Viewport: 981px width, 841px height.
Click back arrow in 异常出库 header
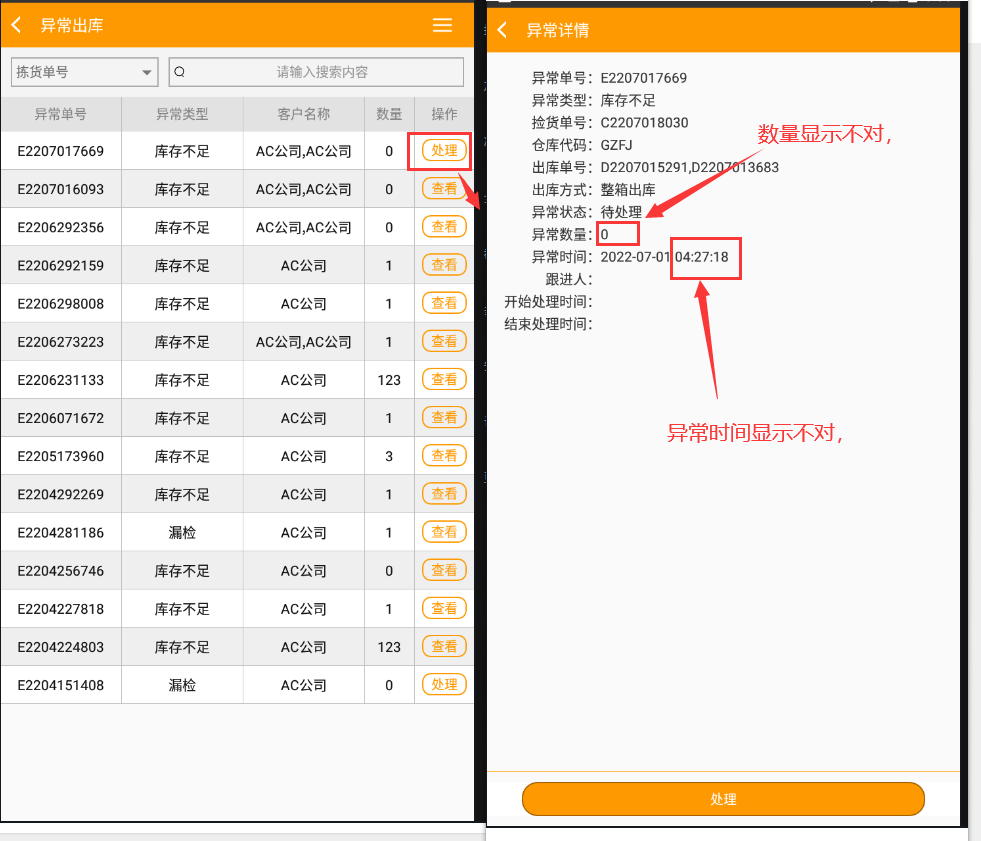16,25
